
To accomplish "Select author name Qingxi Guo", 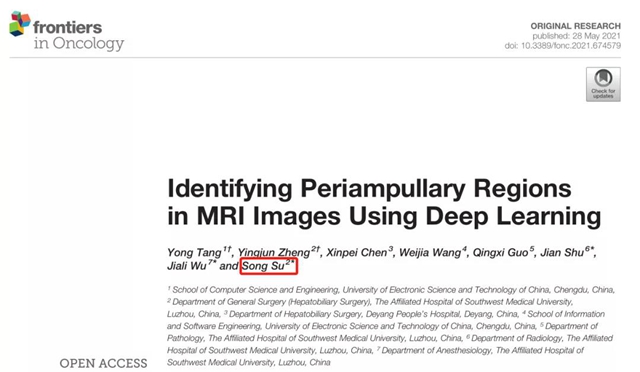I will pos(500,253).
